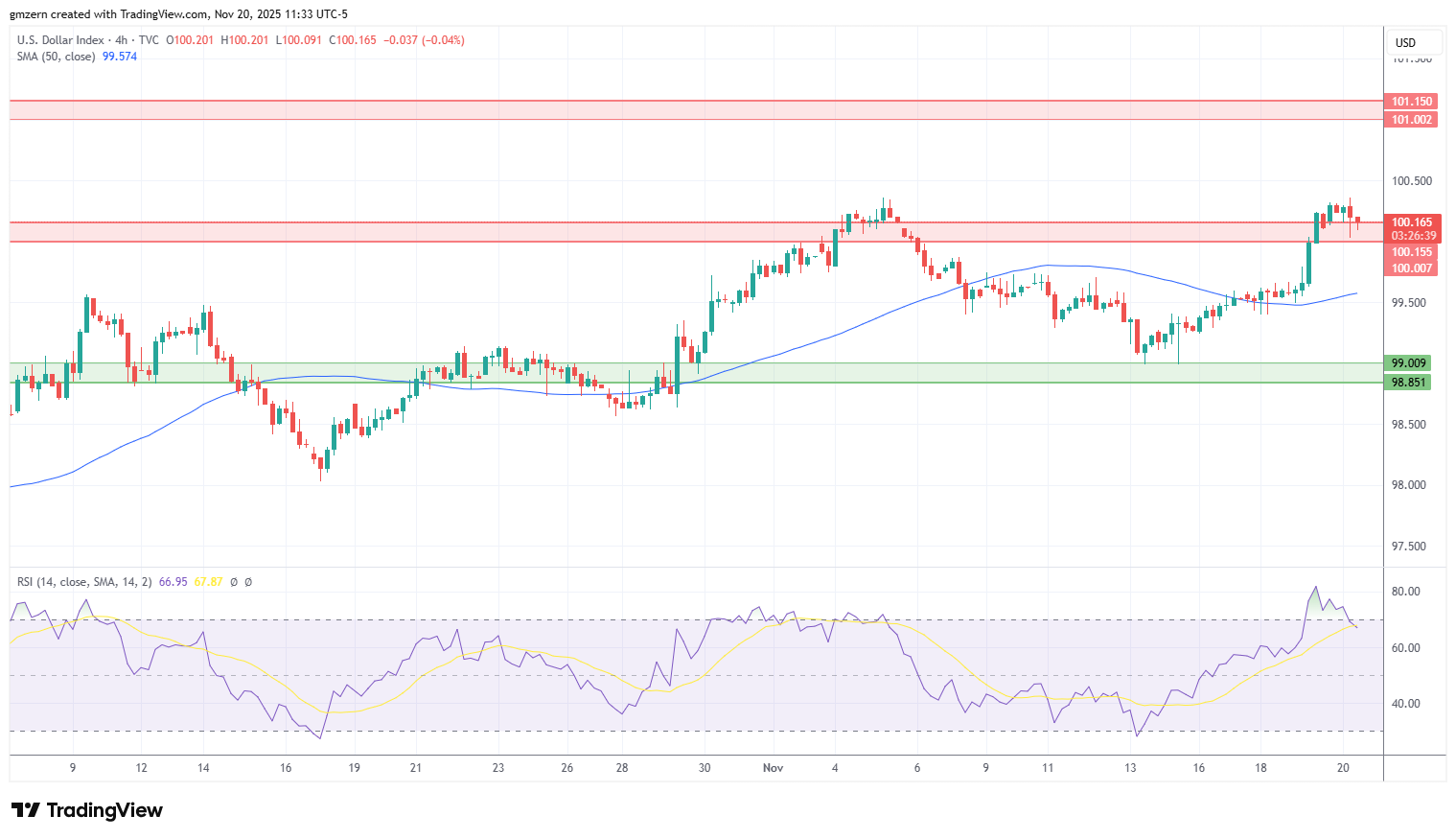Click the RSI value 66.95

pyautogui.click(x=173, y=582)
